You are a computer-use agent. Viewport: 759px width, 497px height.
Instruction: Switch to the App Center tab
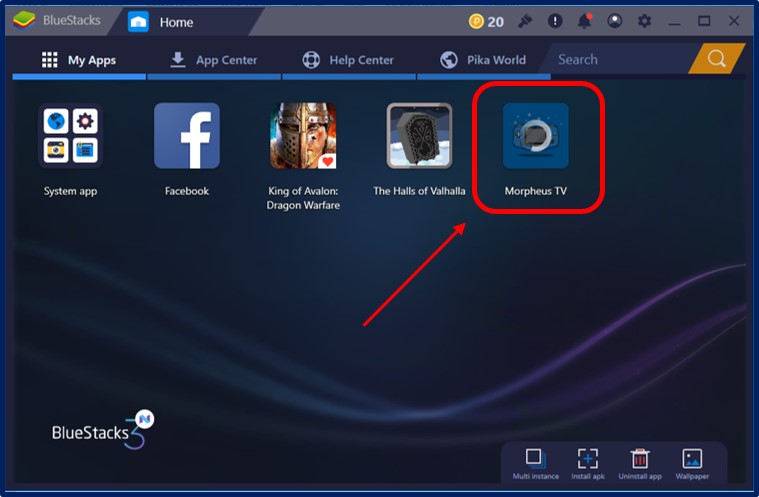[x=214, y=60]
